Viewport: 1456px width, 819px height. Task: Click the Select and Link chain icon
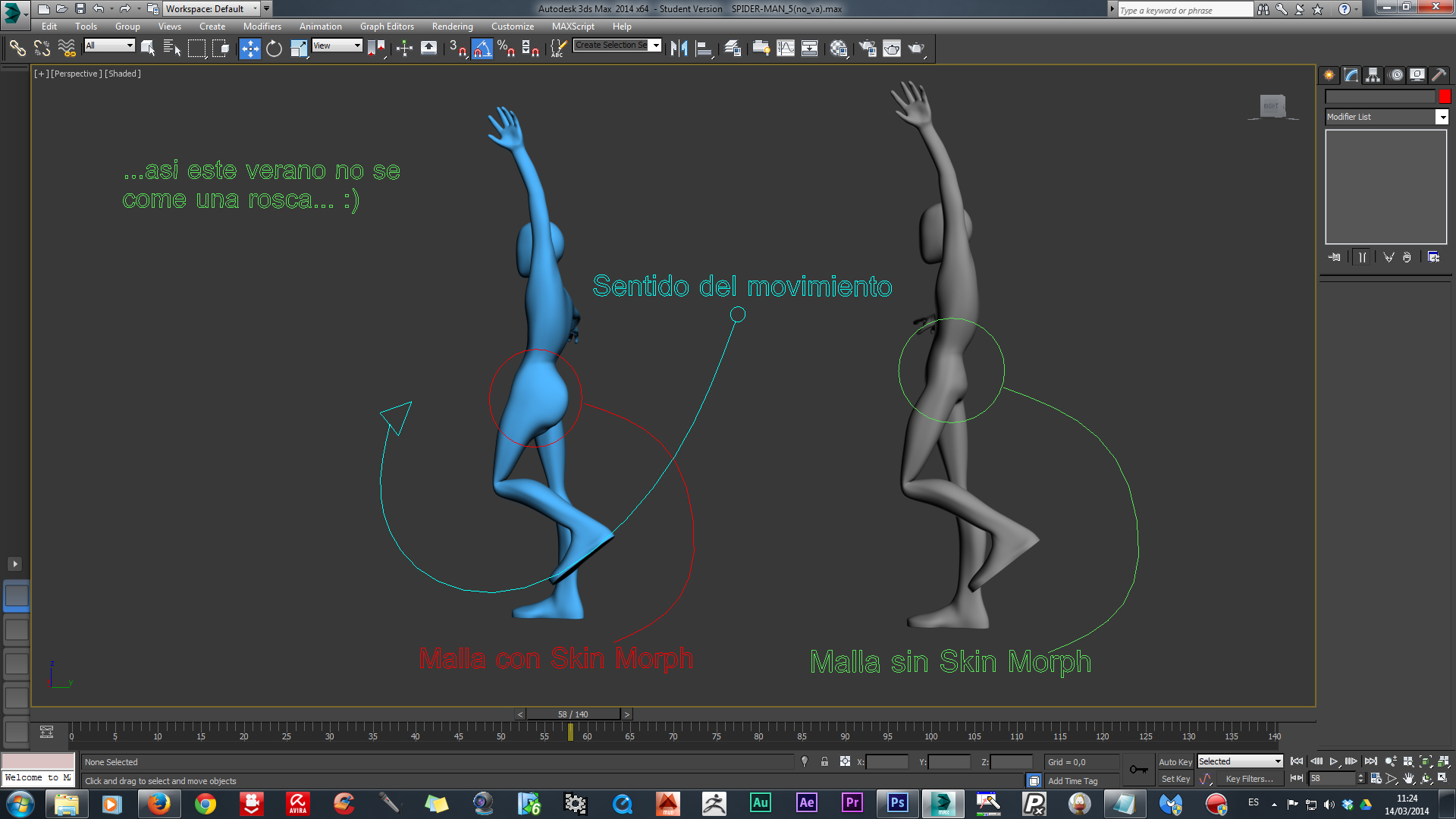coord(17,49)
